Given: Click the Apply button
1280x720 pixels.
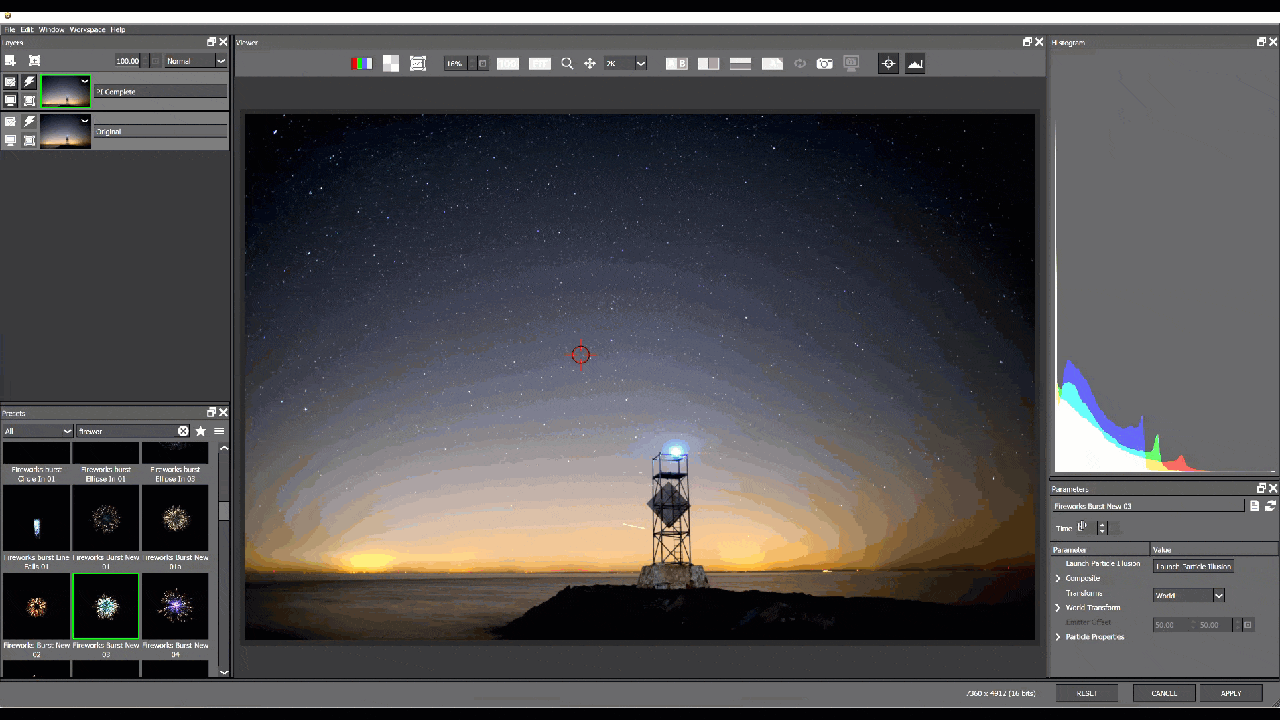Looking at the screenshot, I should tap(1231, 693).
